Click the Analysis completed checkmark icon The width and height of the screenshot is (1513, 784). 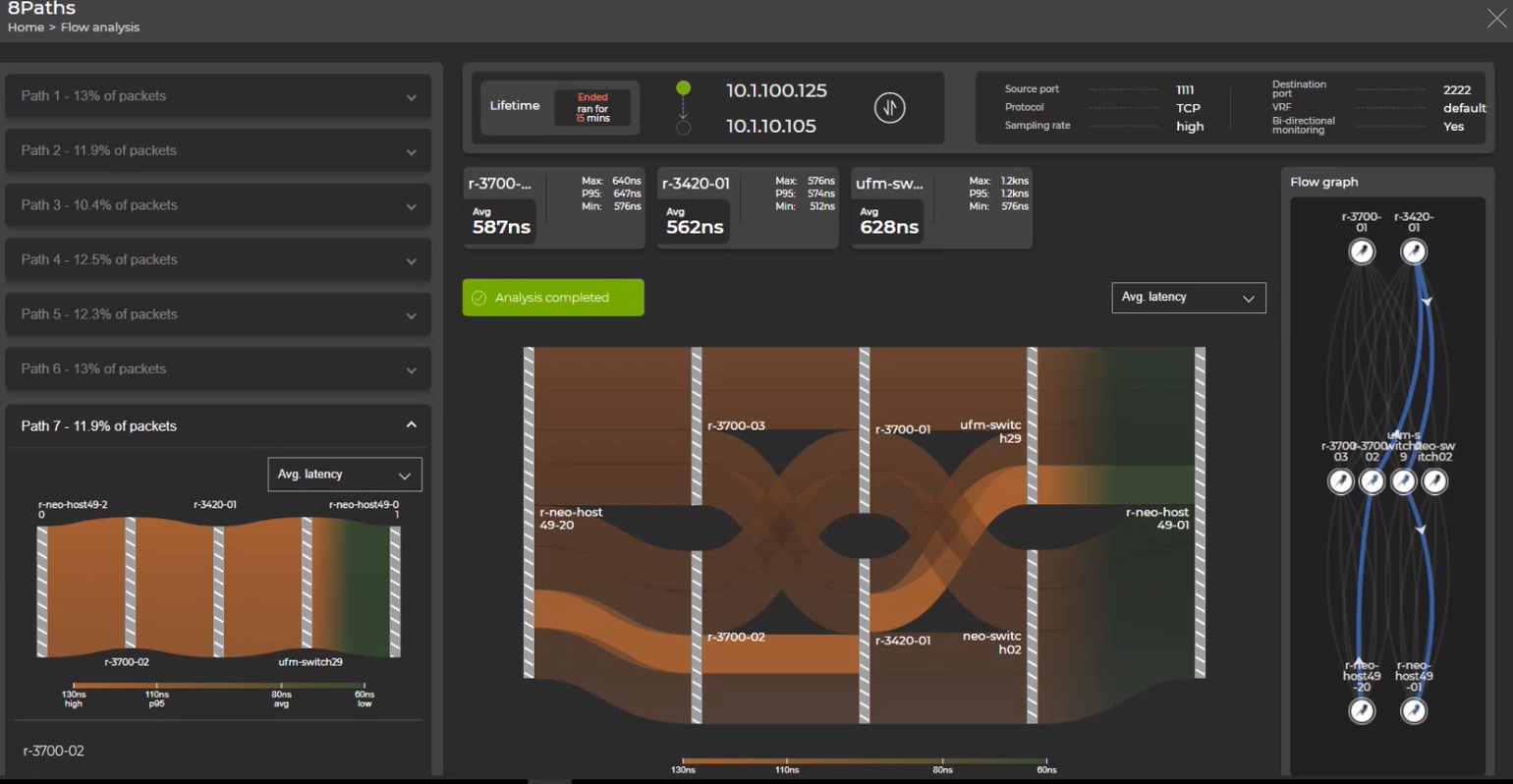tap(479, 298)
